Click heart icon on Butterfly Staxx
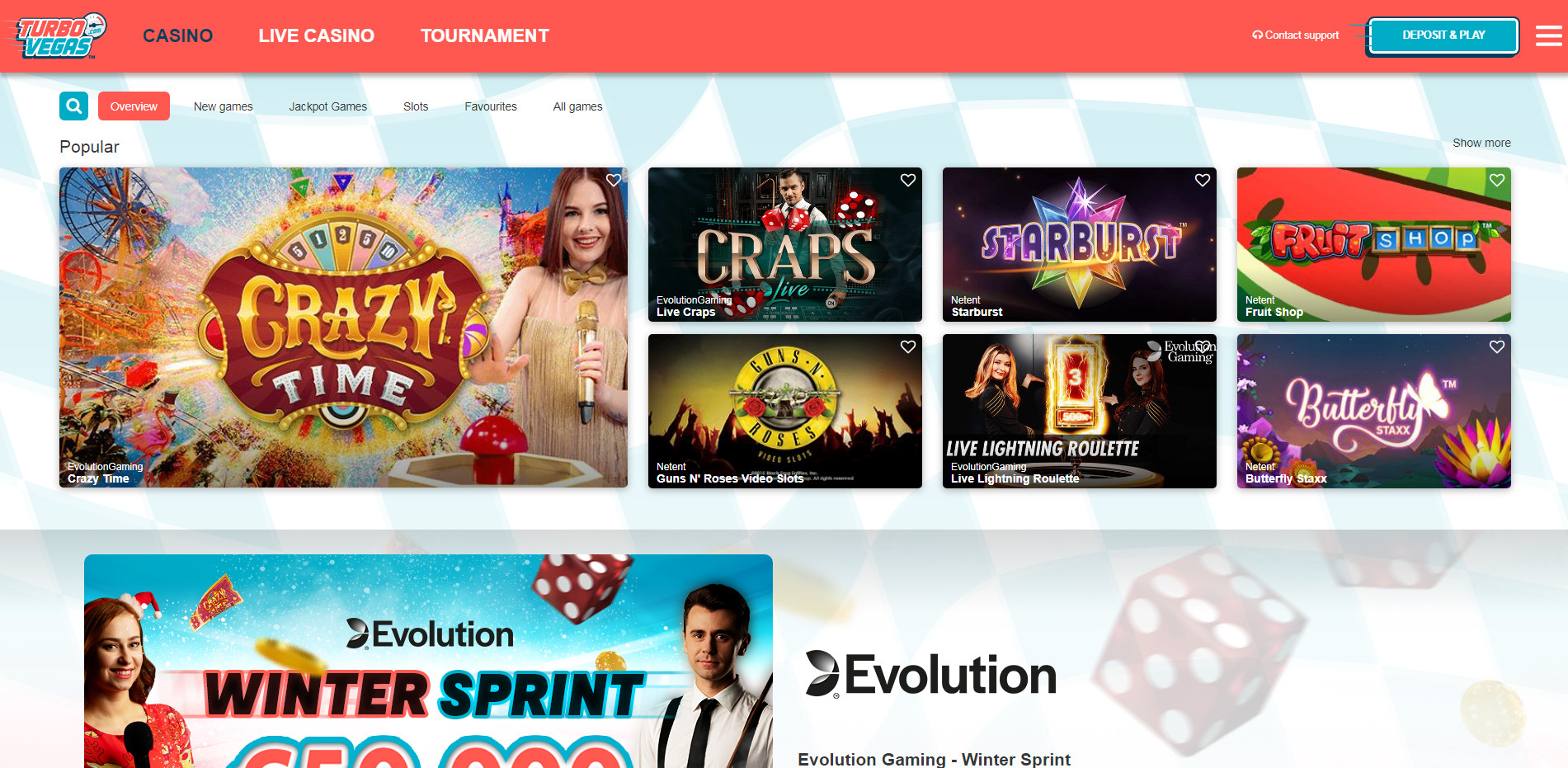Image resolution: width=1568 pixels, height=768 pixels. 1497,346
